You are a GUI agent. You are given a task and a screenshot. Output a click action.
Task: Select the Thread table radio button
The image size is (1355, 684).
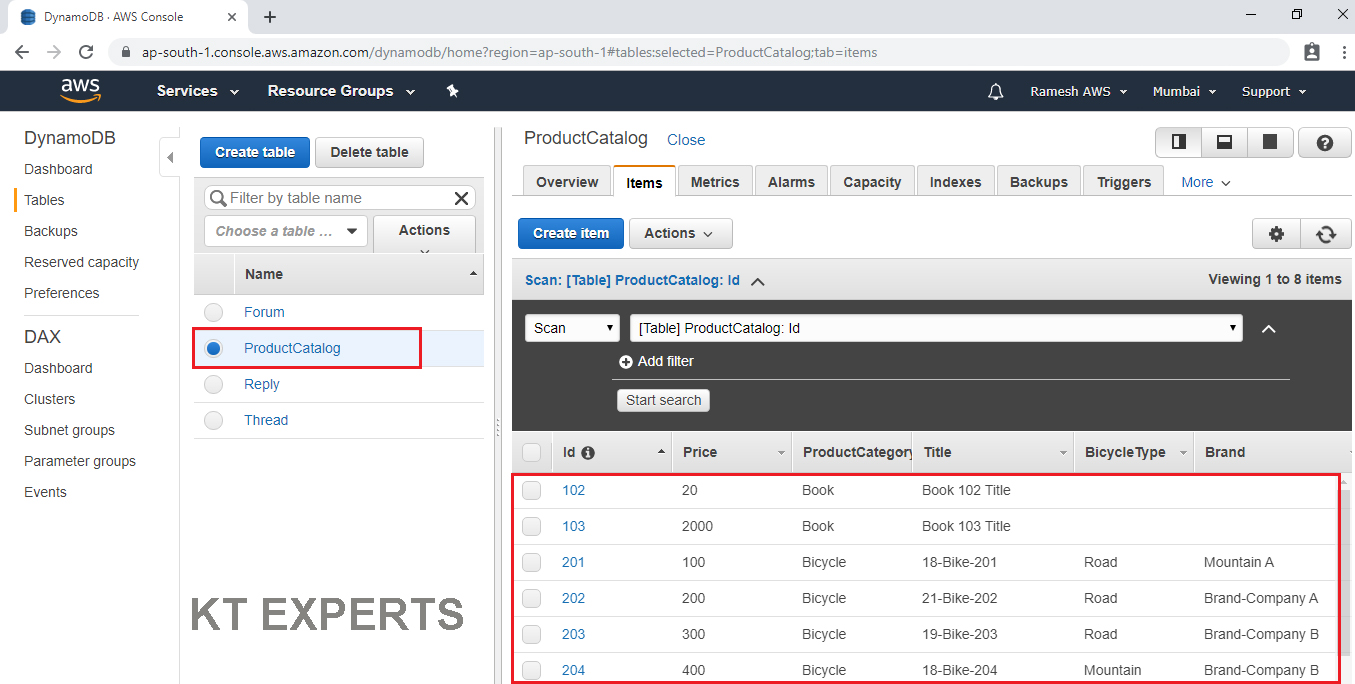pyautogui.click(x=213, y=421)
